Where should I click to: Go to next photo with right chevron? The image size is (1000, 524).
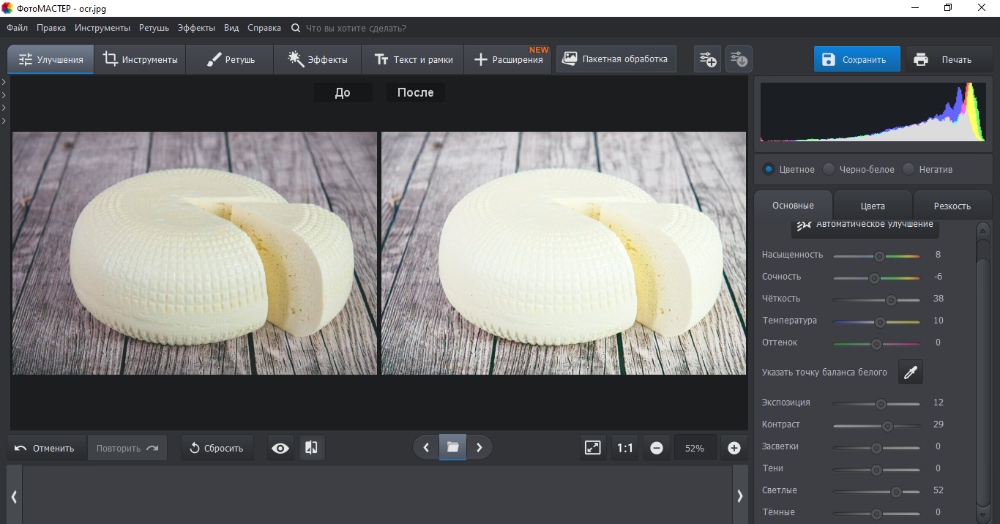479,447
